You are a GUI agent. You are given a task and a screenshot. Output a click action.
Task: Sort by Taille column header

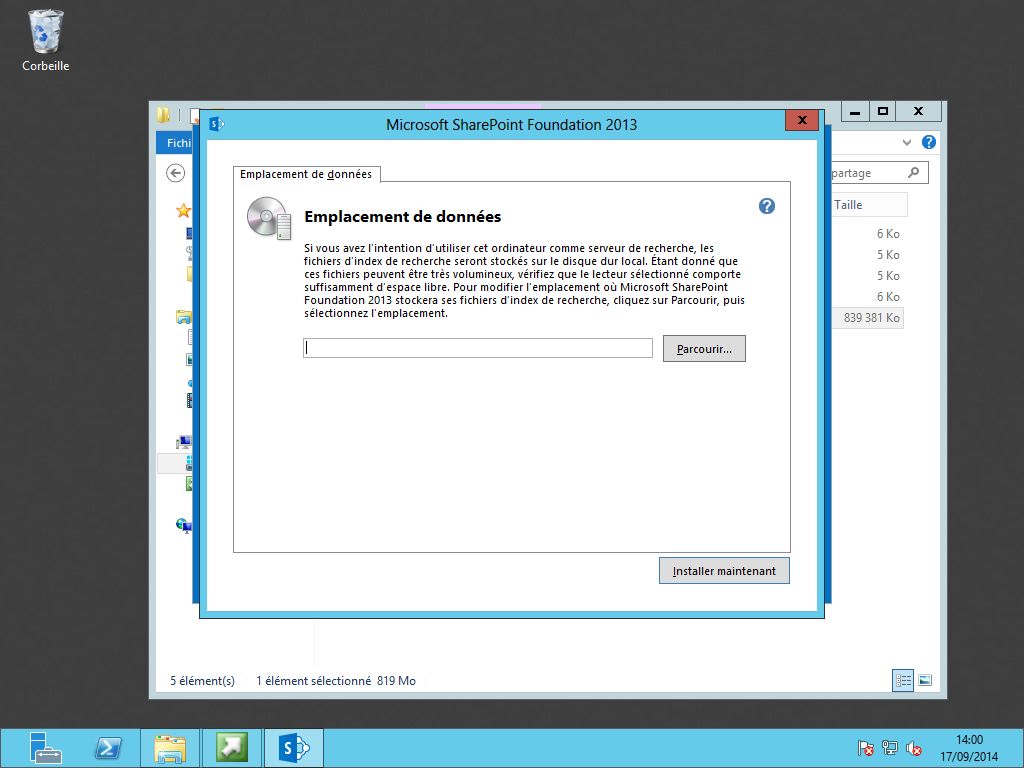pyautogui.click(x=869, y=204)
